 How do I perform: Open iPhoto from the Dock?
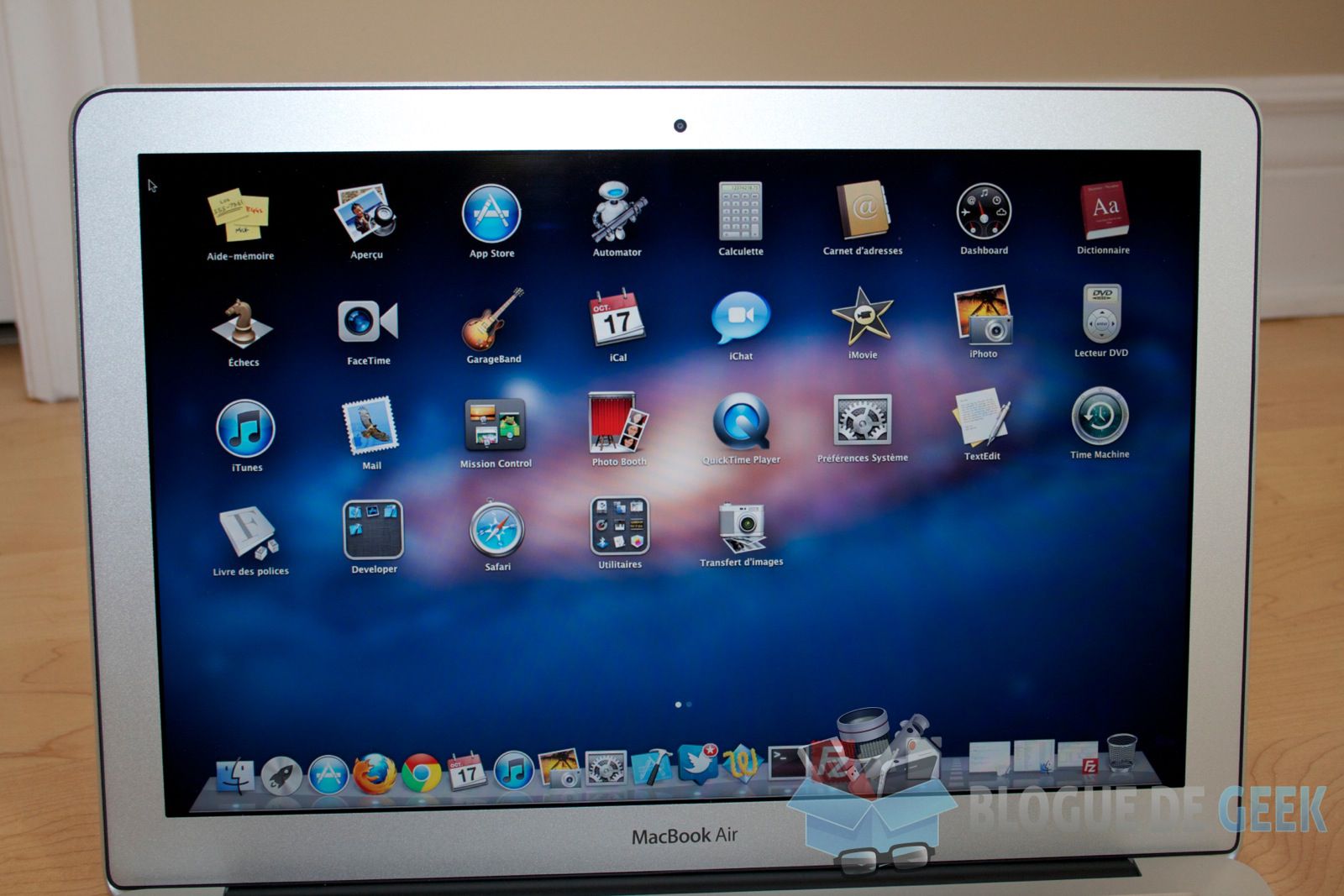(x=559, y=768)
